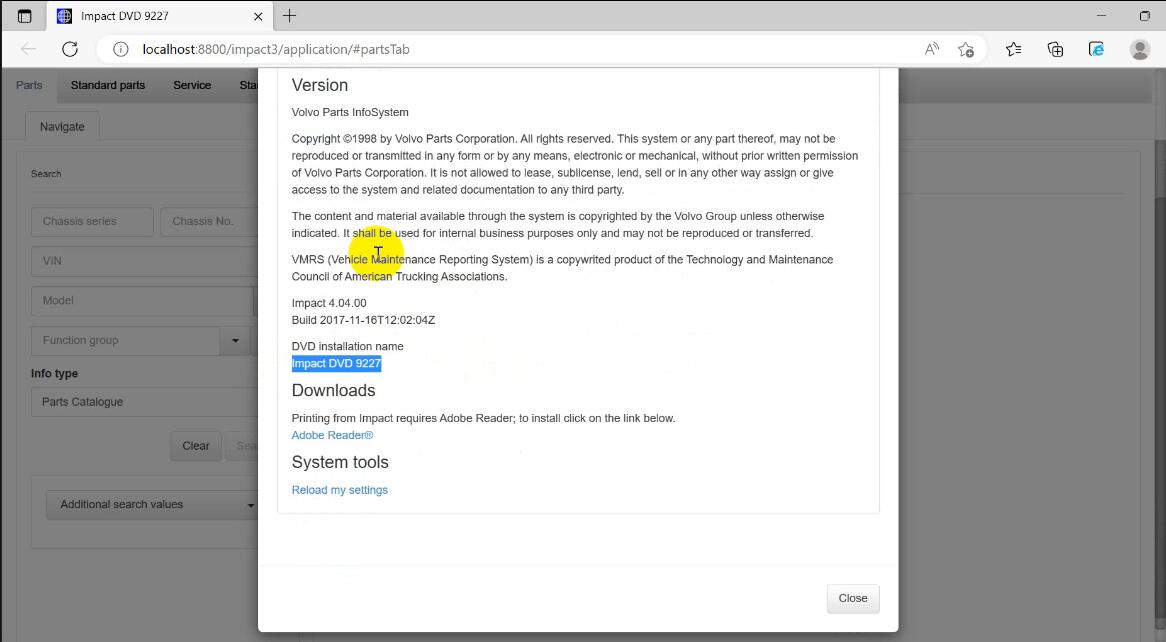Screen dimensions: 1166x642
Task: Open the tab actions menu icon
Action: pyautogui.click(x=25, y=16)
